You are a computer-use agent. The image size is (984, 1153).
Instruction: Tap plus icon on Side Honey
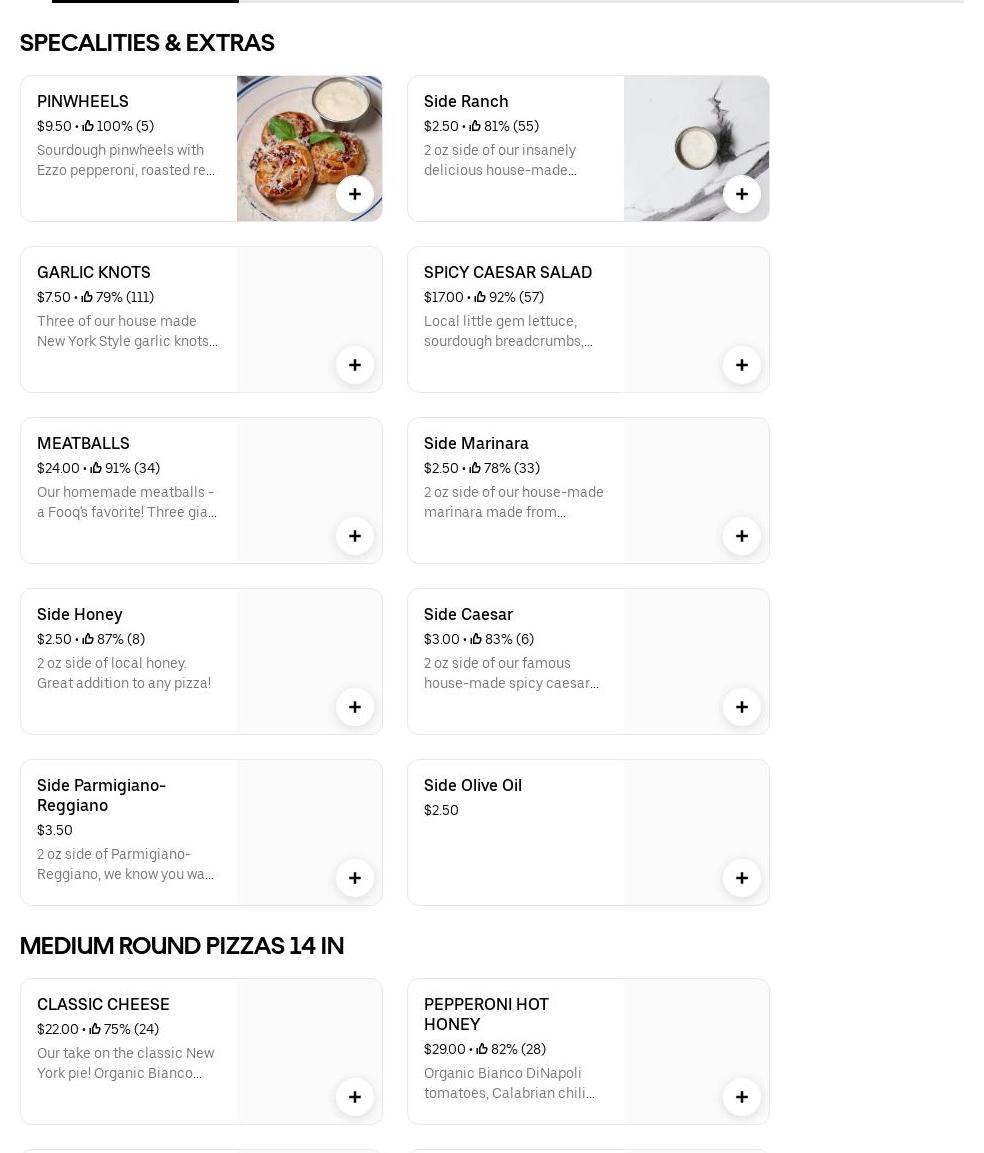[355, 707]
